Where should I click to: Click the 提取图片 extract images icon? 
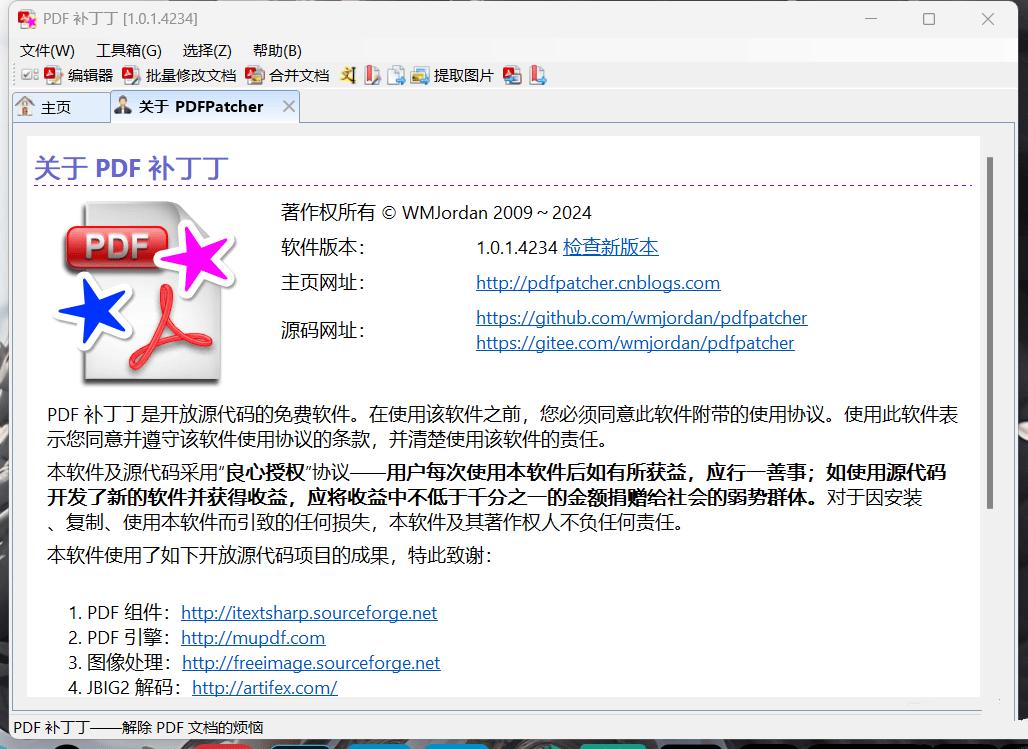click(420, 75)
